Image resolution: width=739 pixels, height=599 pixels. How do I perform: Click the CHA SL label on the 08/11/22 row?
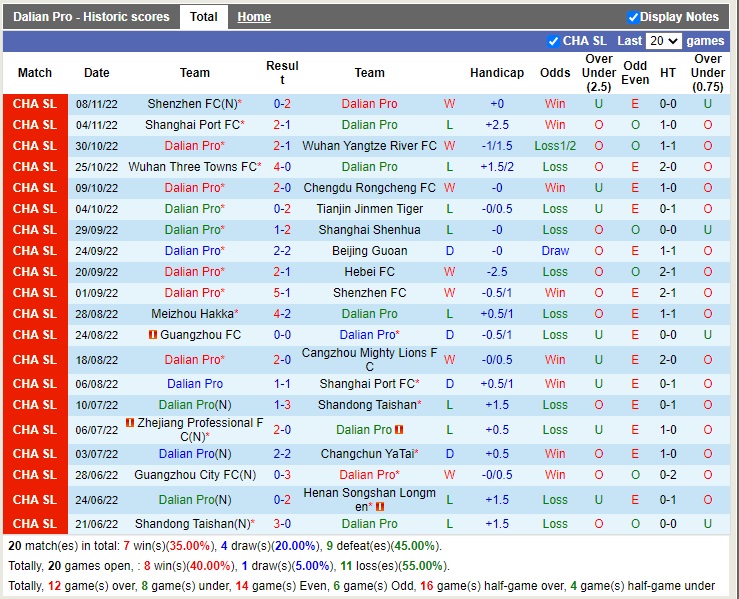[x=35, y=104]
